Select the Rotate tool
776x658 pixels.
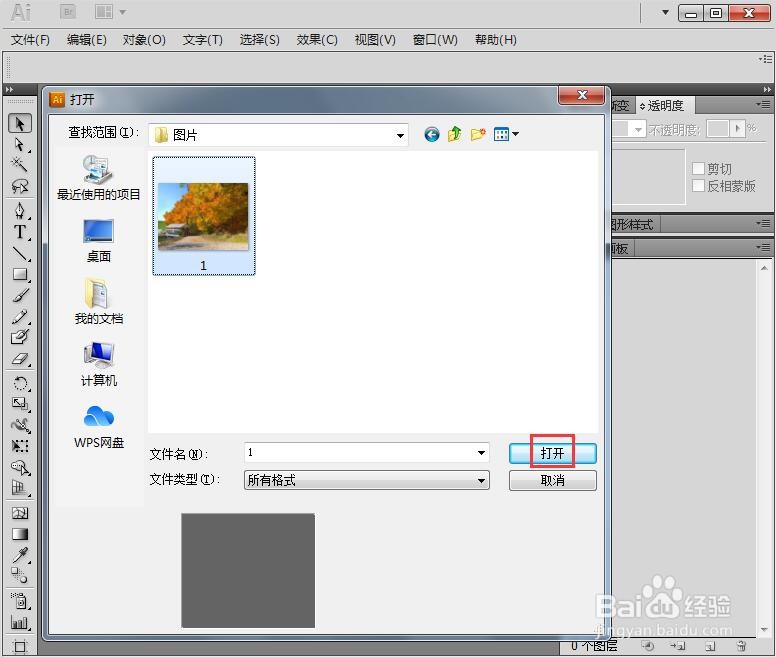coord(20,383)
